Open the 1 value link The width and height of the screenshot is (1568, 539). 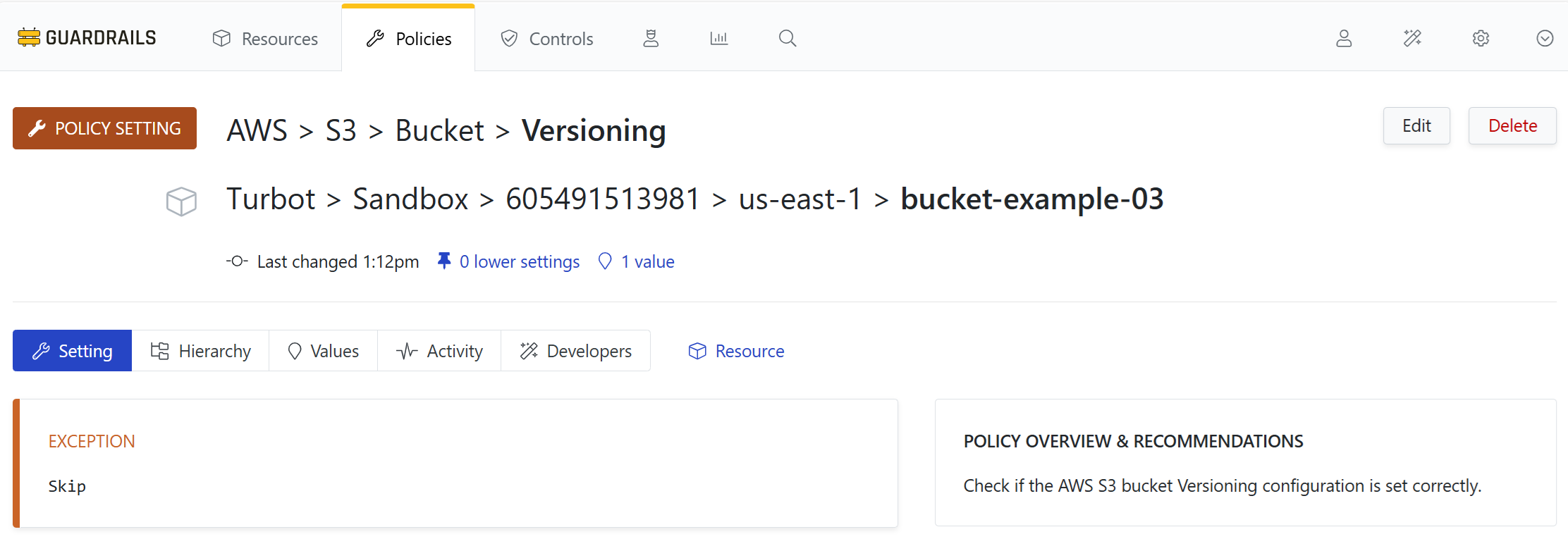click(x=647, y=262)
